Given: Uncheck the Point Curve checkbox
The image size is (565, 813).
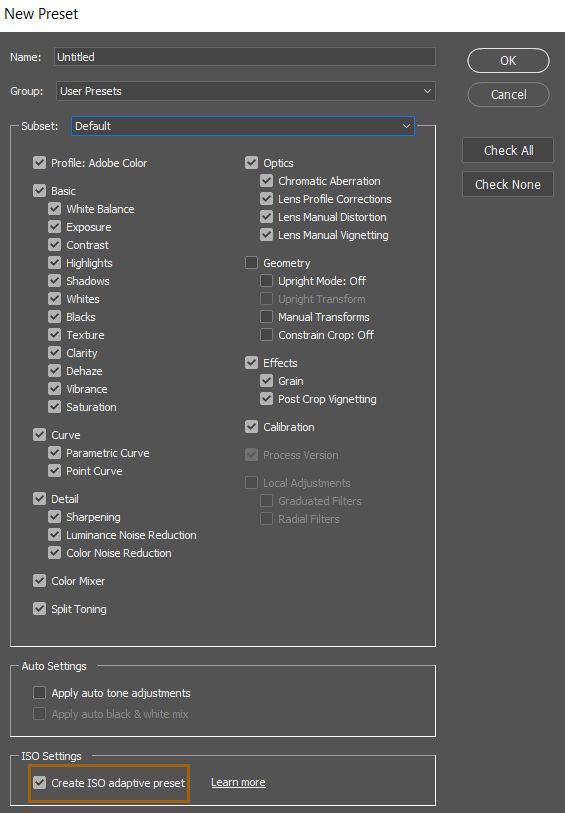Looking at the screenshot, I should [x=54, y=471].
